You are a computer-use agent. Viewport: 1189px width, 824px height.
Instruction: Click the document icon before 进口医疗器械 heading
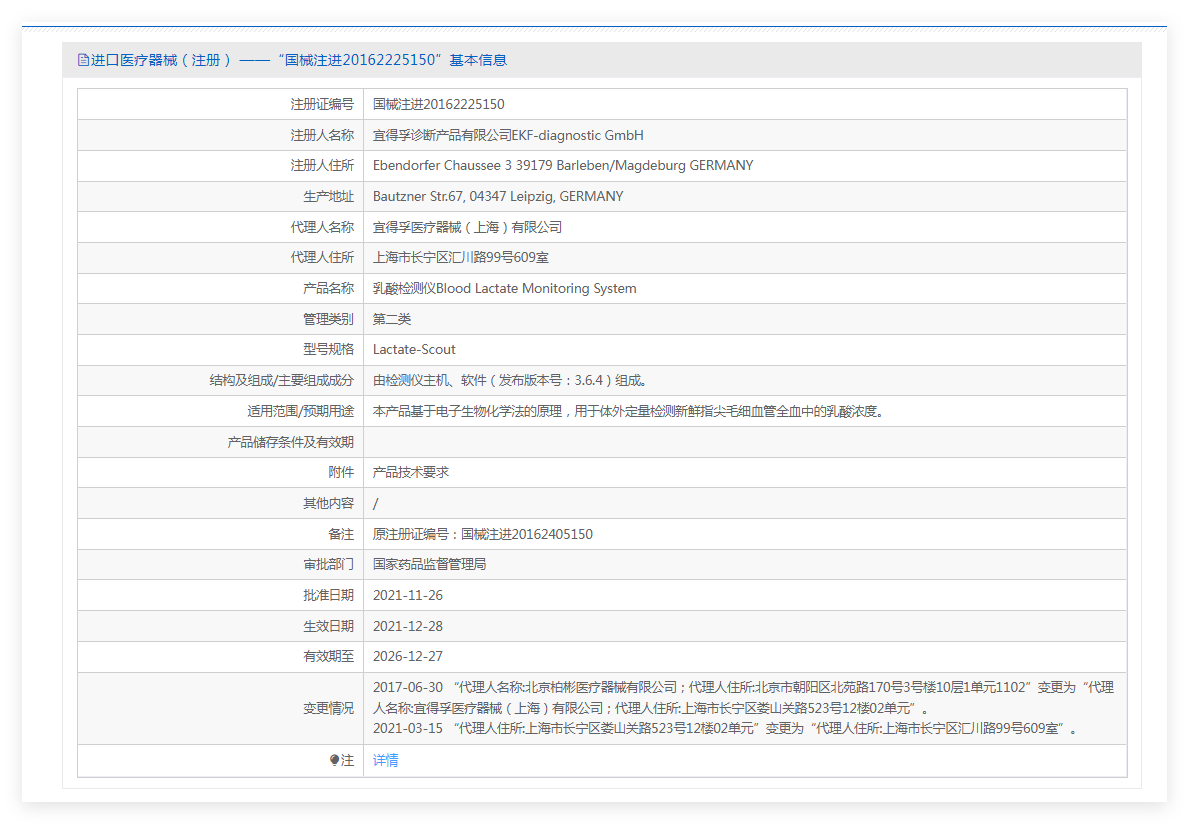coord(83,60)
